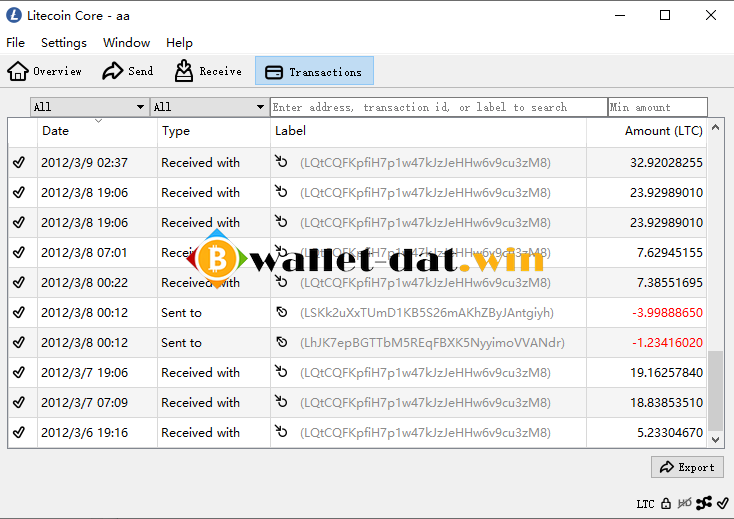
Task: Select the 2012/3/9 02:37 date cell
Action: coord(97,162)
